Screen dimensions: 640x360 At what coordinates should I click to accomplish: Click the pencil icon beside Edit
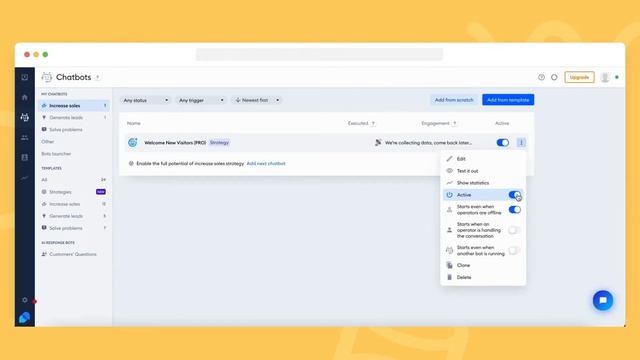click(449, 159)
